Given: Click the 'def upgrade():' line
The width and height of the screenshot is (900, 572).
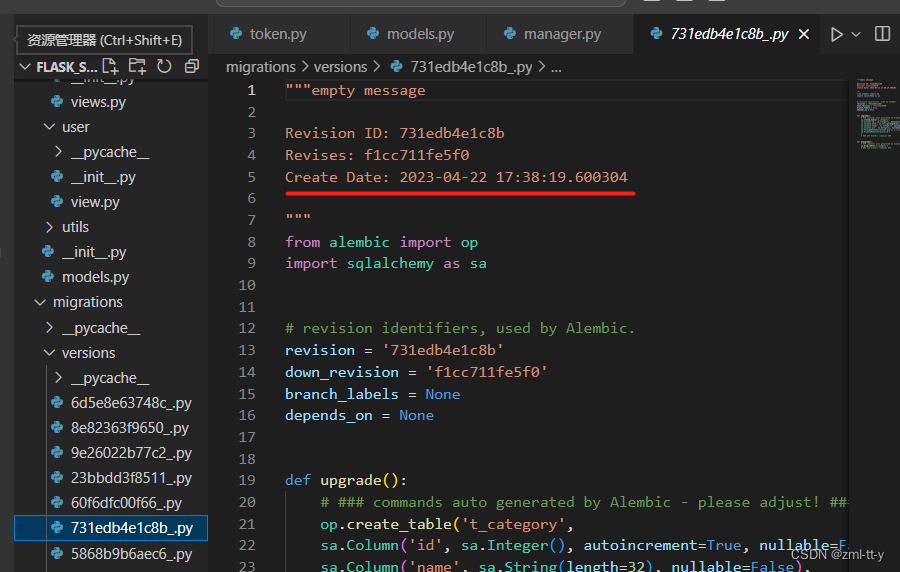Looking at the screenshot, I should (x=346, y=480).
